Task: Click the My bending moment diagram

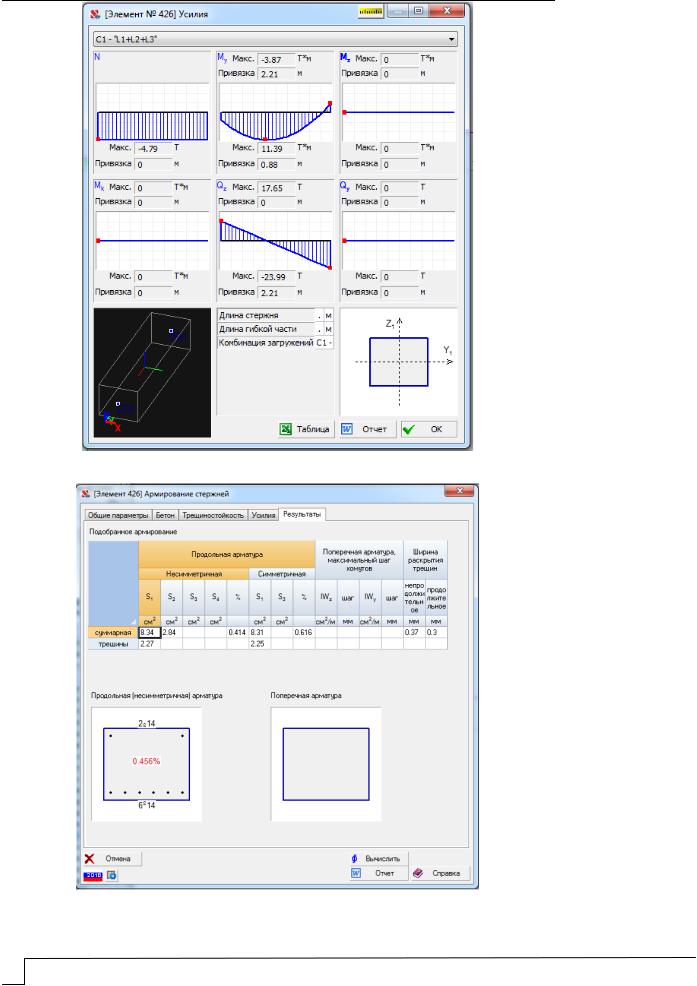Action: point(276,112)
